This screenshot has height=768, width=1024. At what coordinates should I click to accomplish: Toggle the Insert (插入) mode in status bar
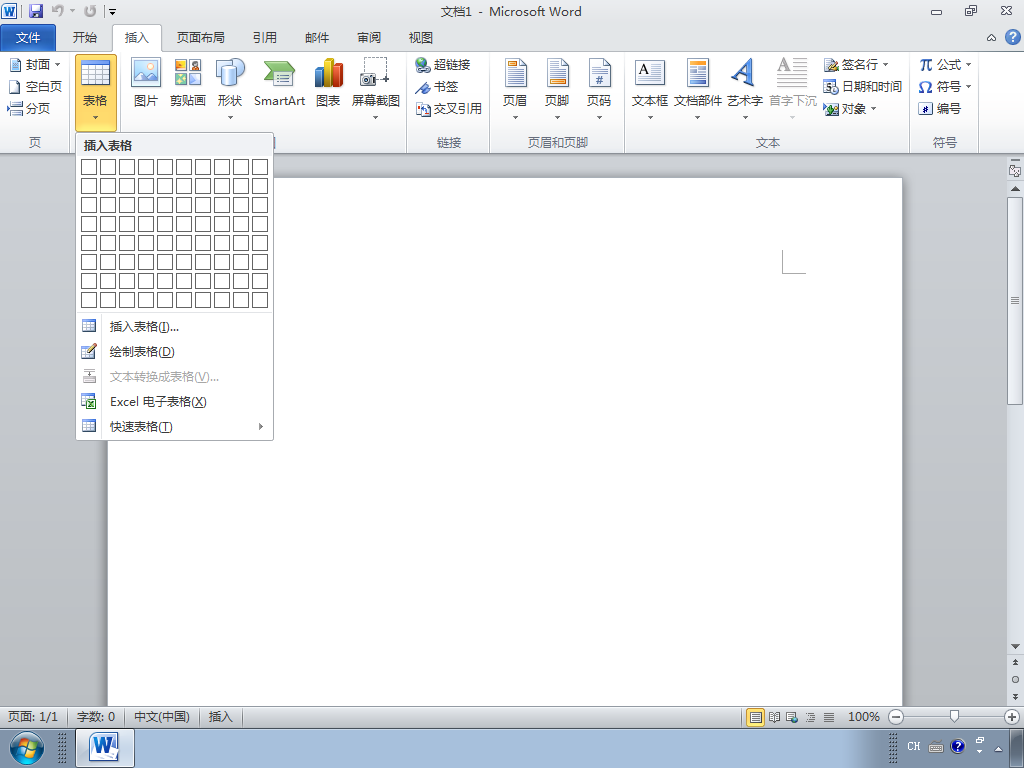pos(220,717)
